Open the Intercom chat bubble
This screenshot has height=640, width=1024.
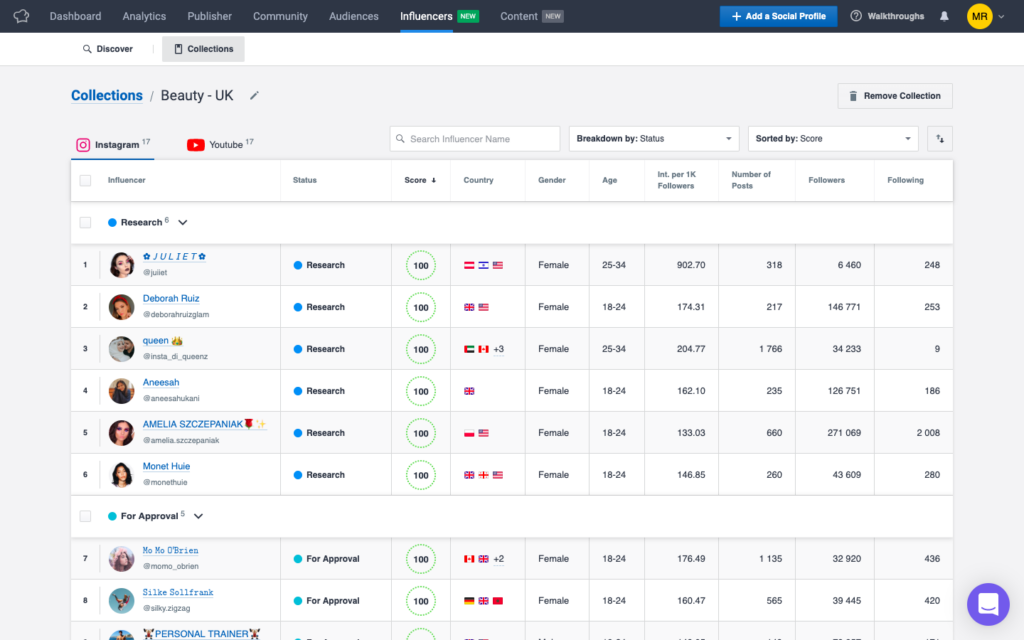[988, 604]
